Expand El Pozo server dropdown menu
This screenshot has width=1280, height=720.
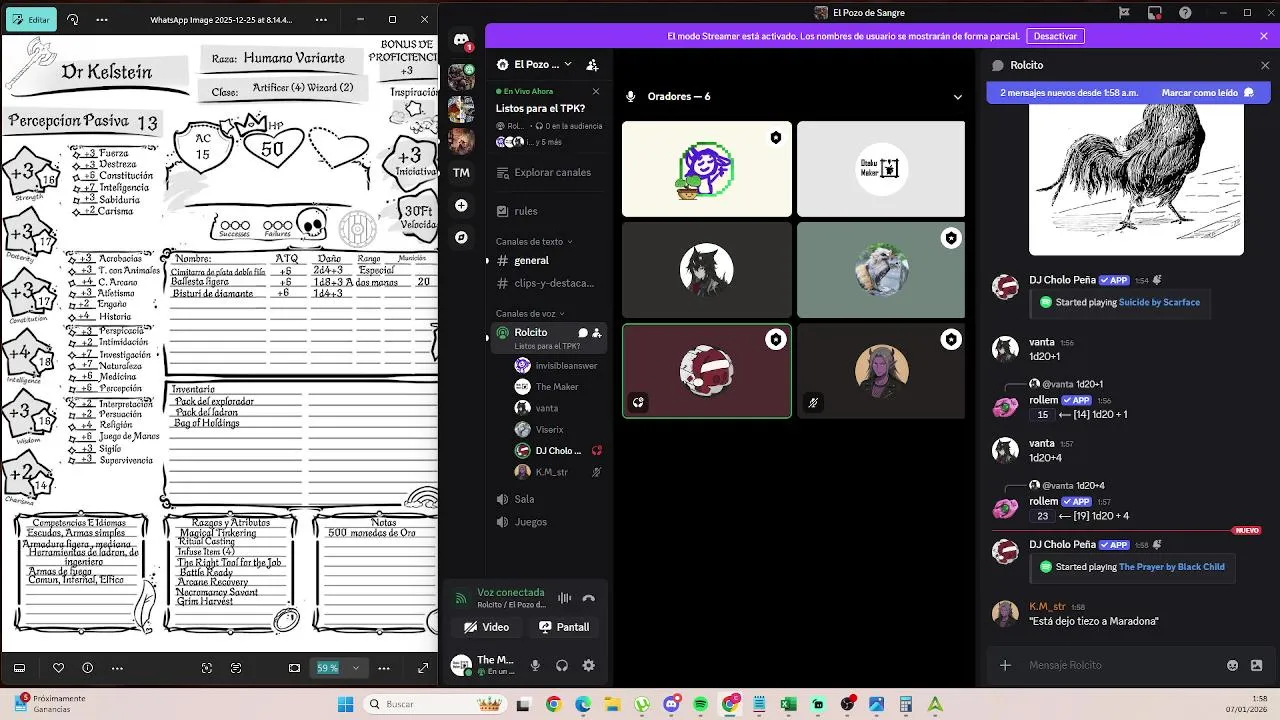(568, 64)
